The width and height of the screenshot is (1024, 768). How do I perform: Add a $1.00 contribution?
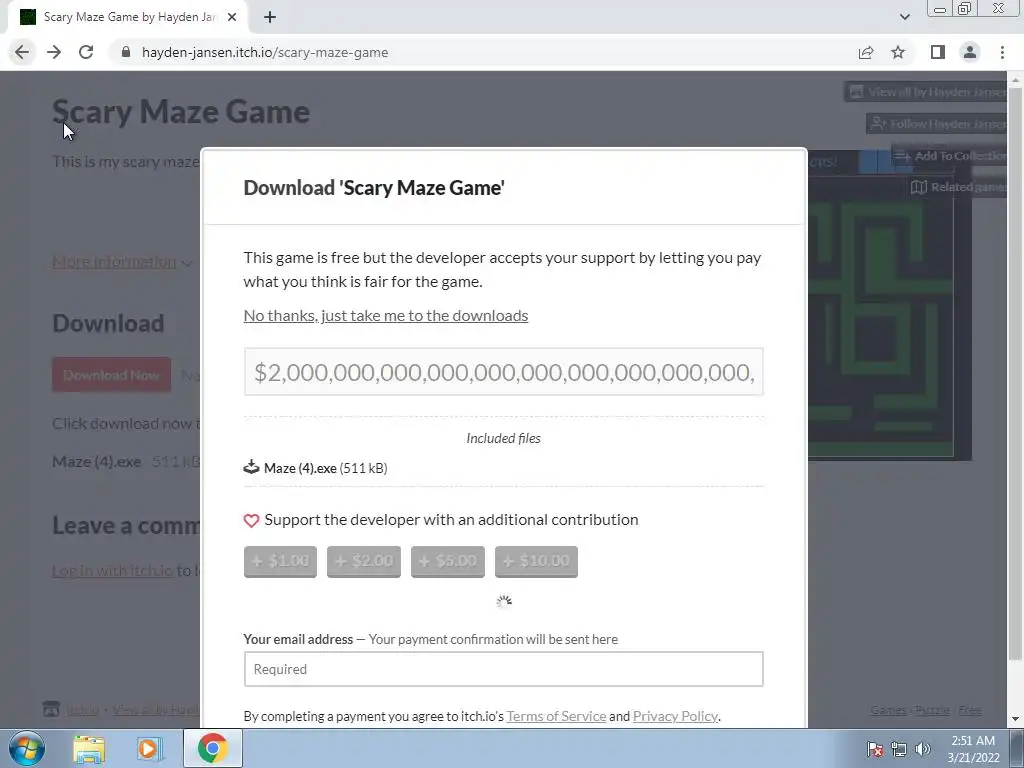point(280,562)
